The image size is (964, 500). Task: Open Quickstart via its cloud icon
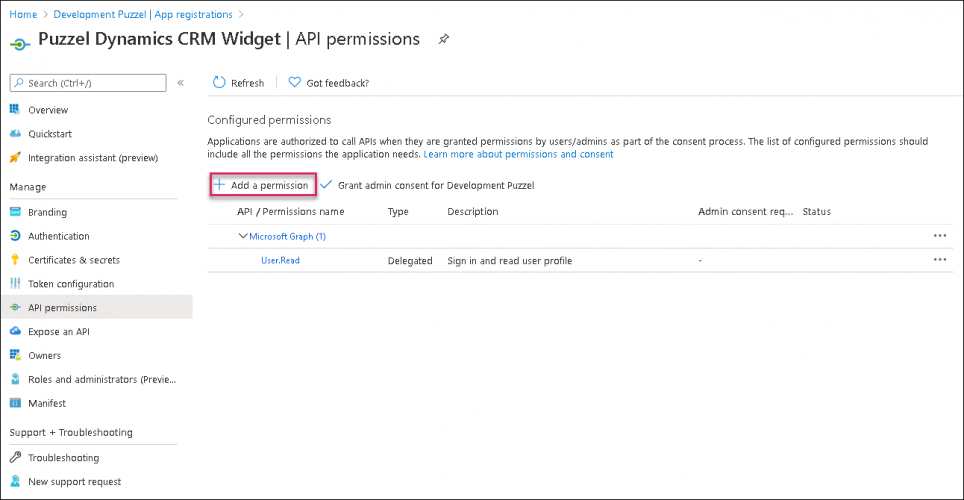(16, 134)
